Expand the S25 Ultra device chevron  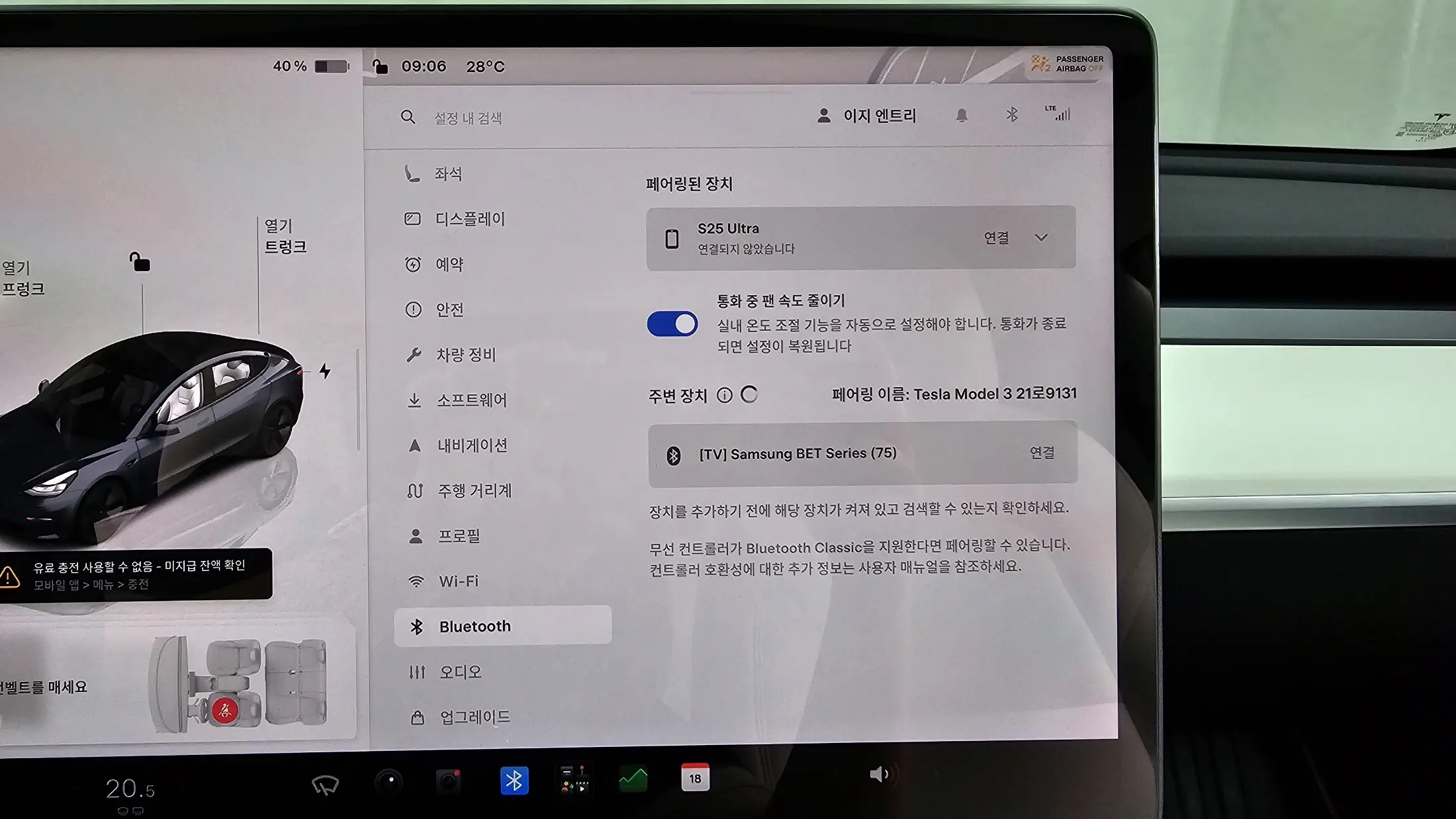point(1041,237)
